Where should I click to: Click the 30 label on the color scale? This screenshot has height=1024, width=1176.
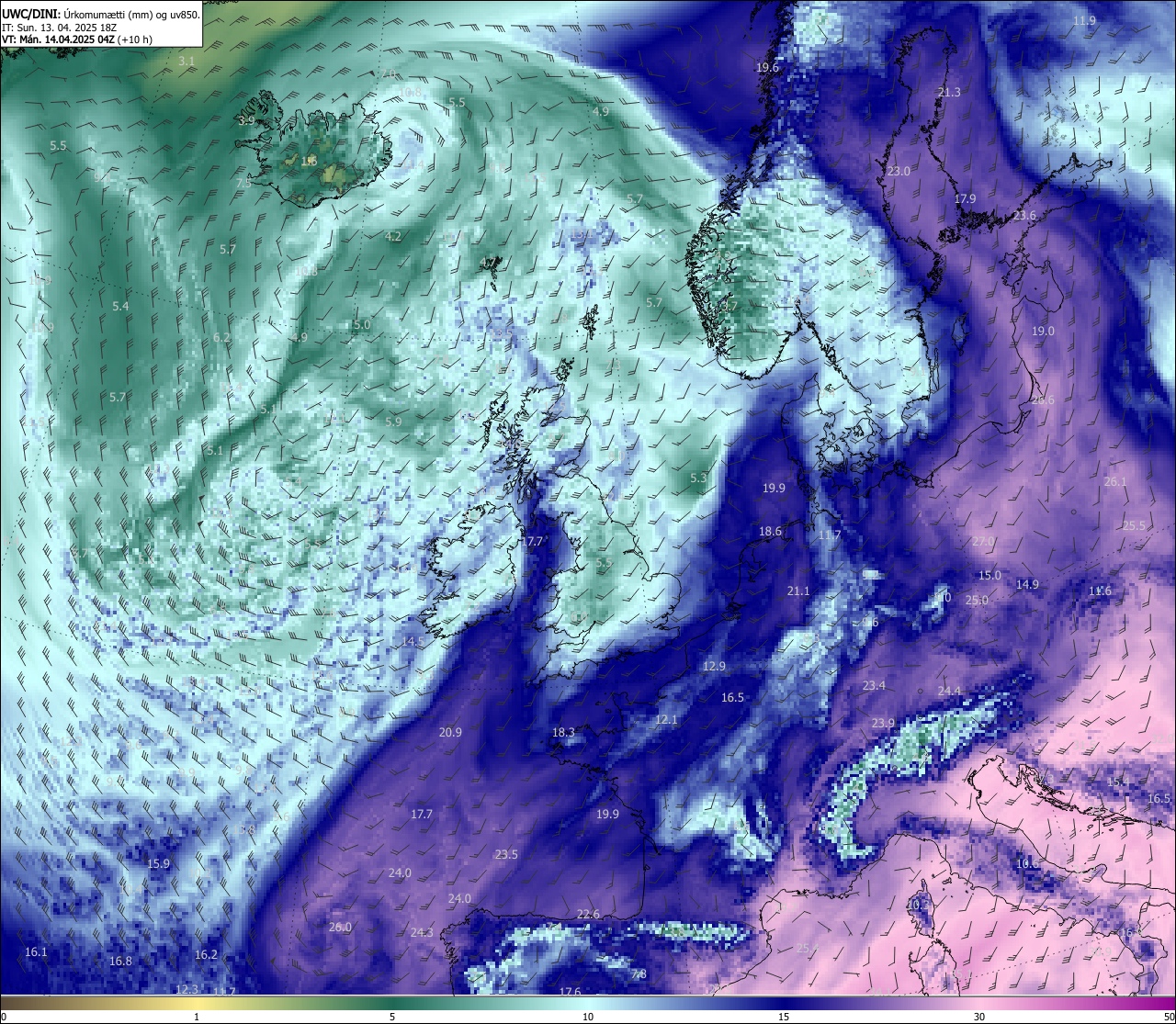tap(979, 1017)
